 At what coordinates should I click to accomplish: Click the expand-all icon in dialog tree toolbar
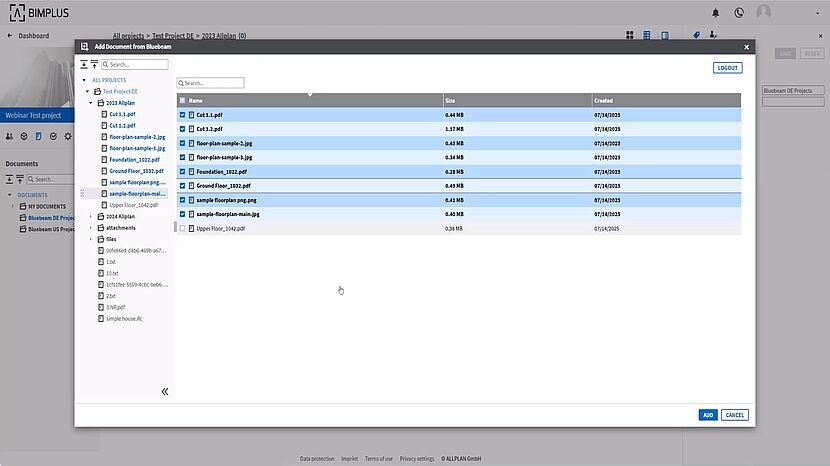pos(85,64)
